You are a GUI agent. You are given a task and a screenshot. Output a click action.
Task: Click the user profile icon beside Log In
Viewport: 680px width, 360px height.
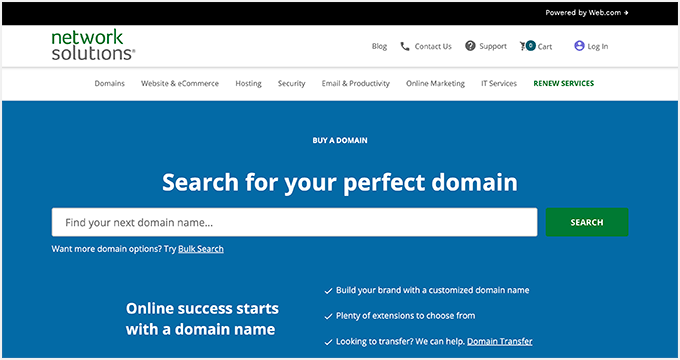579,46
